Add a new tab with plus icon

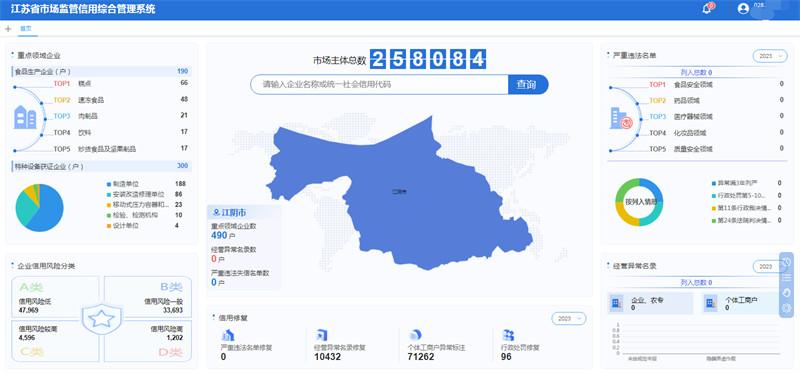[x=8, y=29]
